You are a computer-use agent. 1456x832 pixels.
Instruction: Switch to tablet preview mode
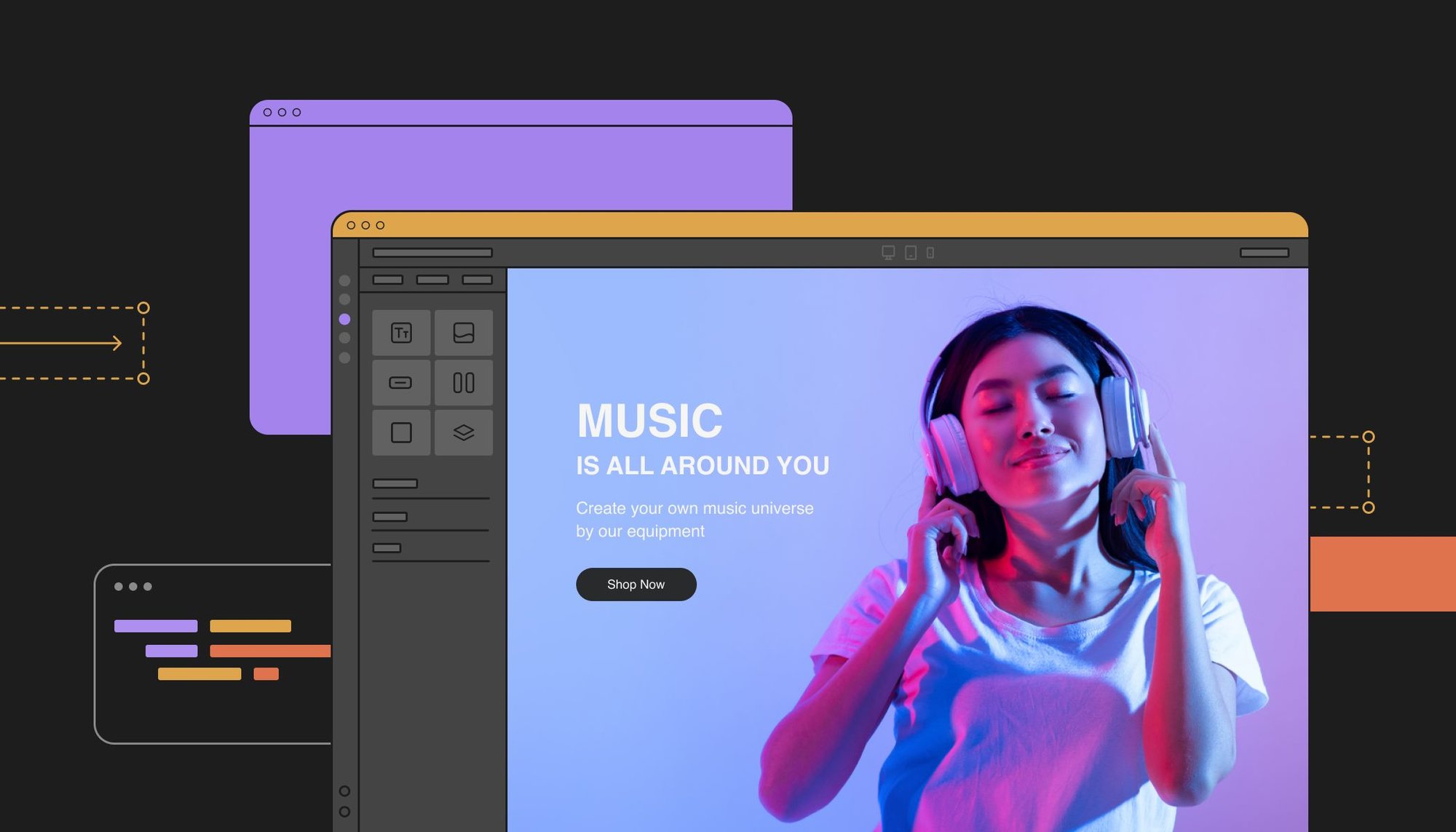910,252
